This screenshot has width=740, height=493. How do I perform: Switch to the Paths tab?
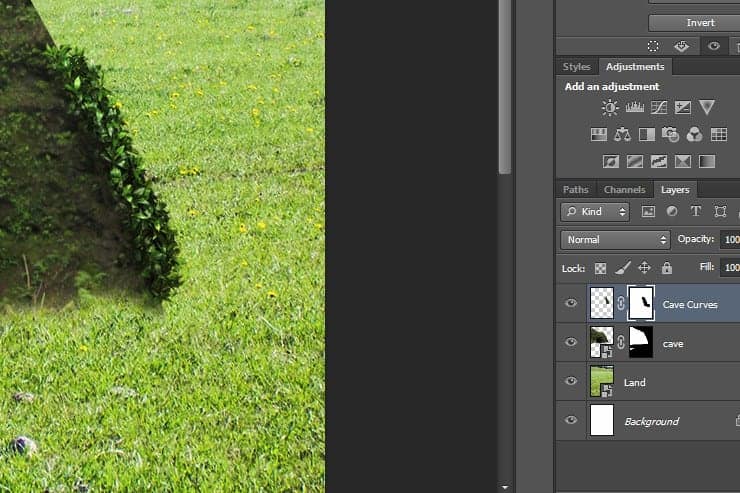pyautogui.click(x=576, y=190)
